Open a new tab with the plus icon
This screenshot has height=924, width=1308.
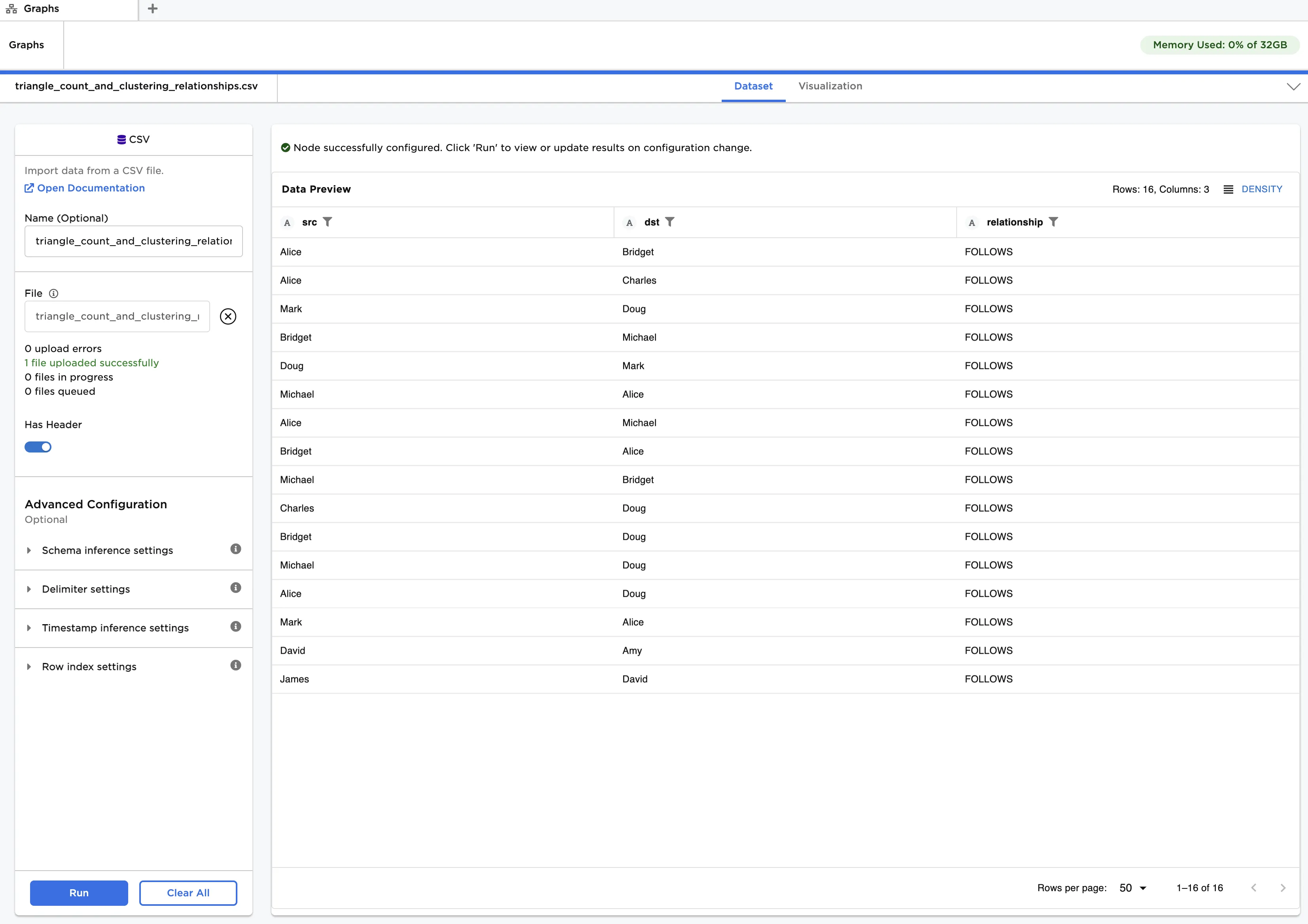pos(152,9)
